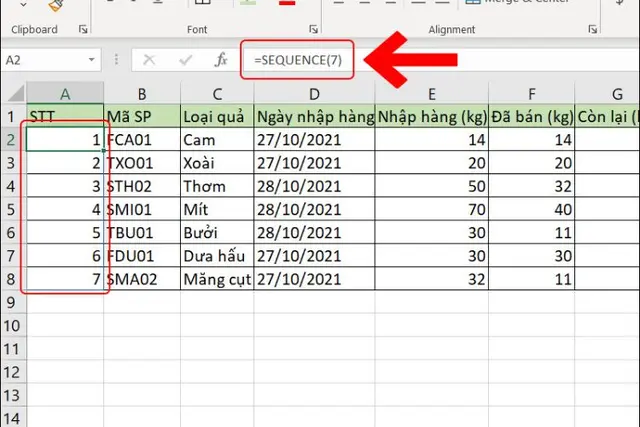The image size is (640, 427).
Task: Select the Mít fruit cell
Action: pyautogui.click(x=217, y=209)
